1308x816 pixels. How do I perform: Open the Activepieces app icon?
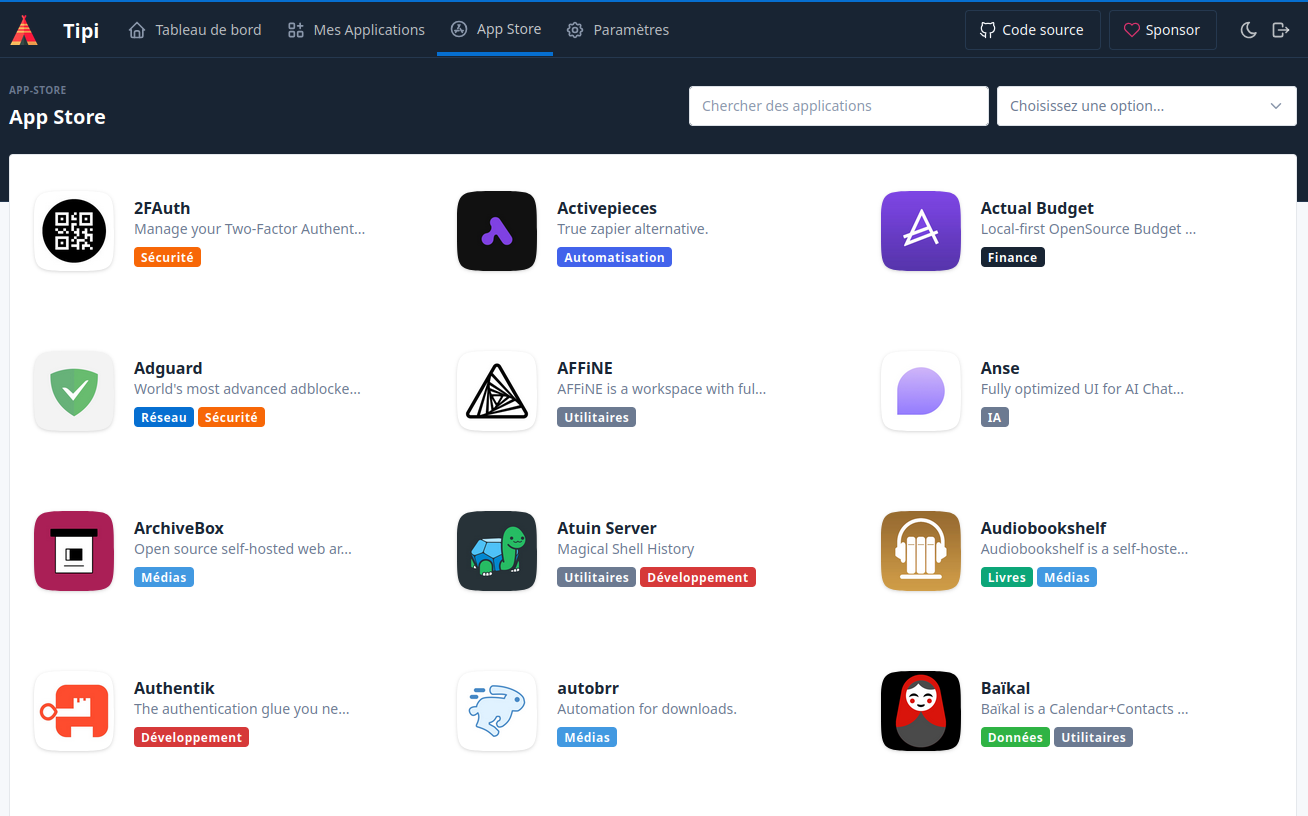[497, 231]
